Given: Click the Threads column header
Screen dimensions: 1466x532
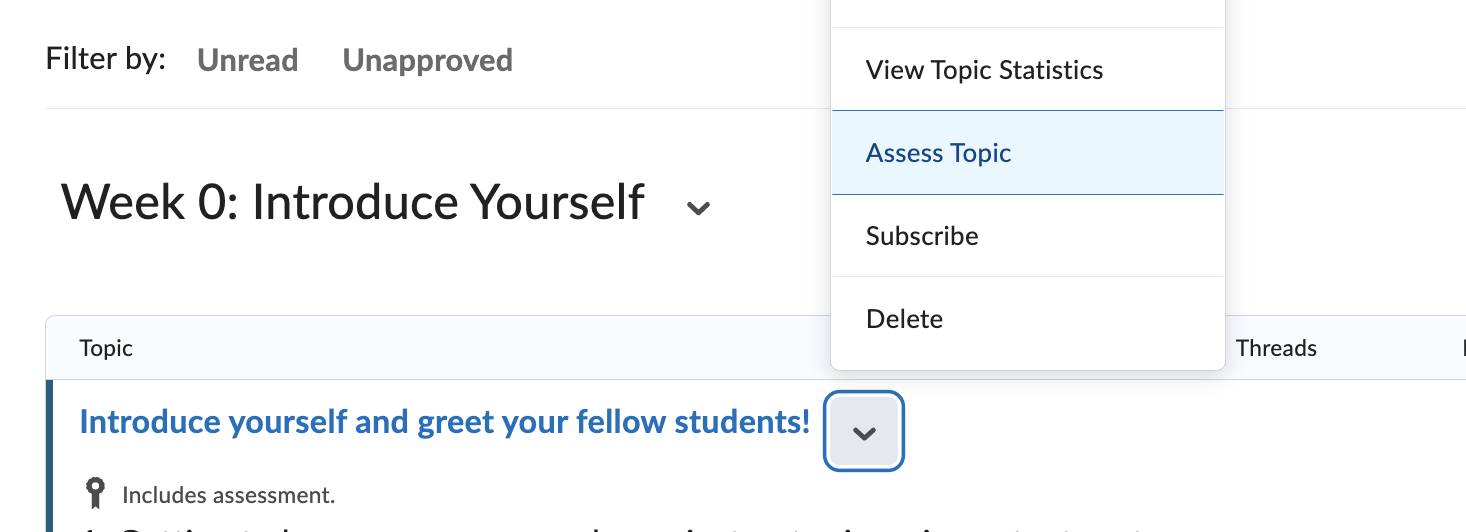Looking at the screenshot, I should [1276, 348].
